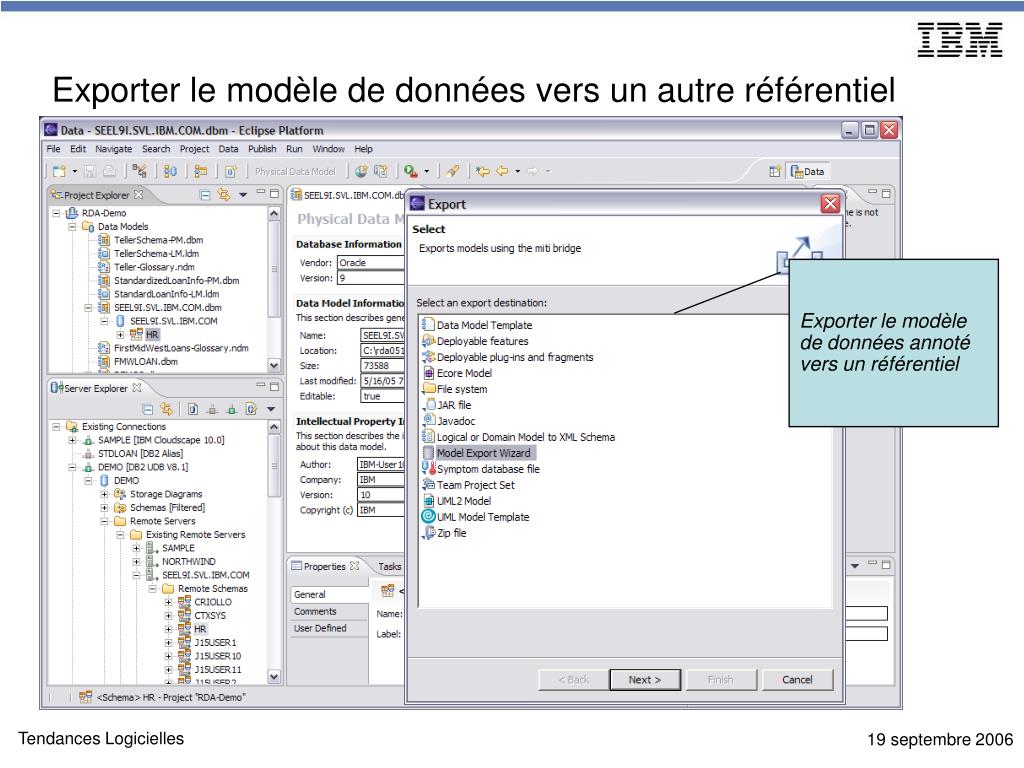1024x768 pixels.
Task: Collapse the RDA-Demo project node
Action: pos(57,213)
